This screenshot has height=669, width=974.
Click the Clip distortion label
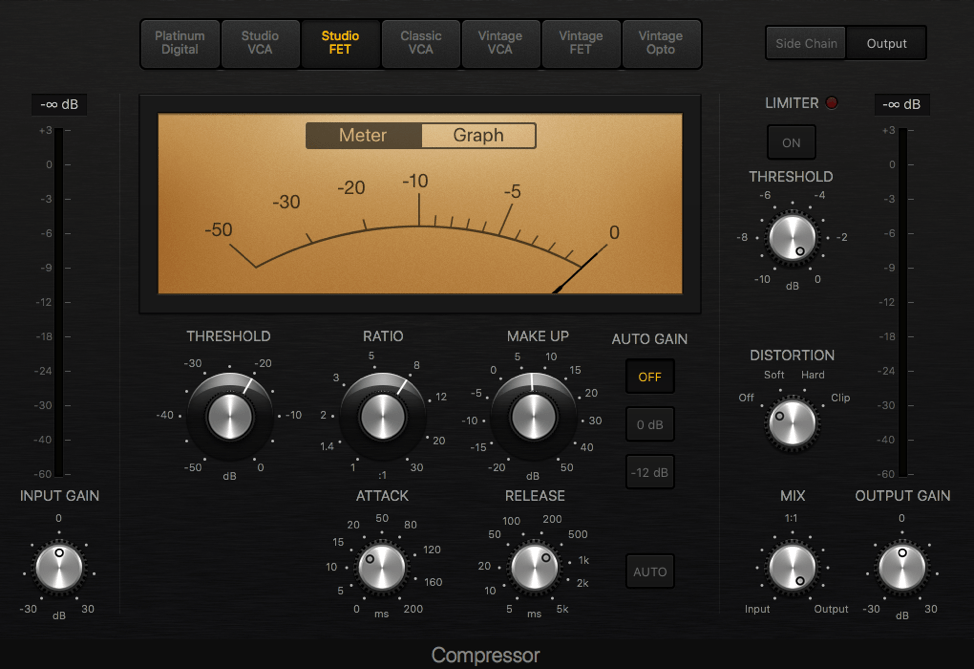840,398
